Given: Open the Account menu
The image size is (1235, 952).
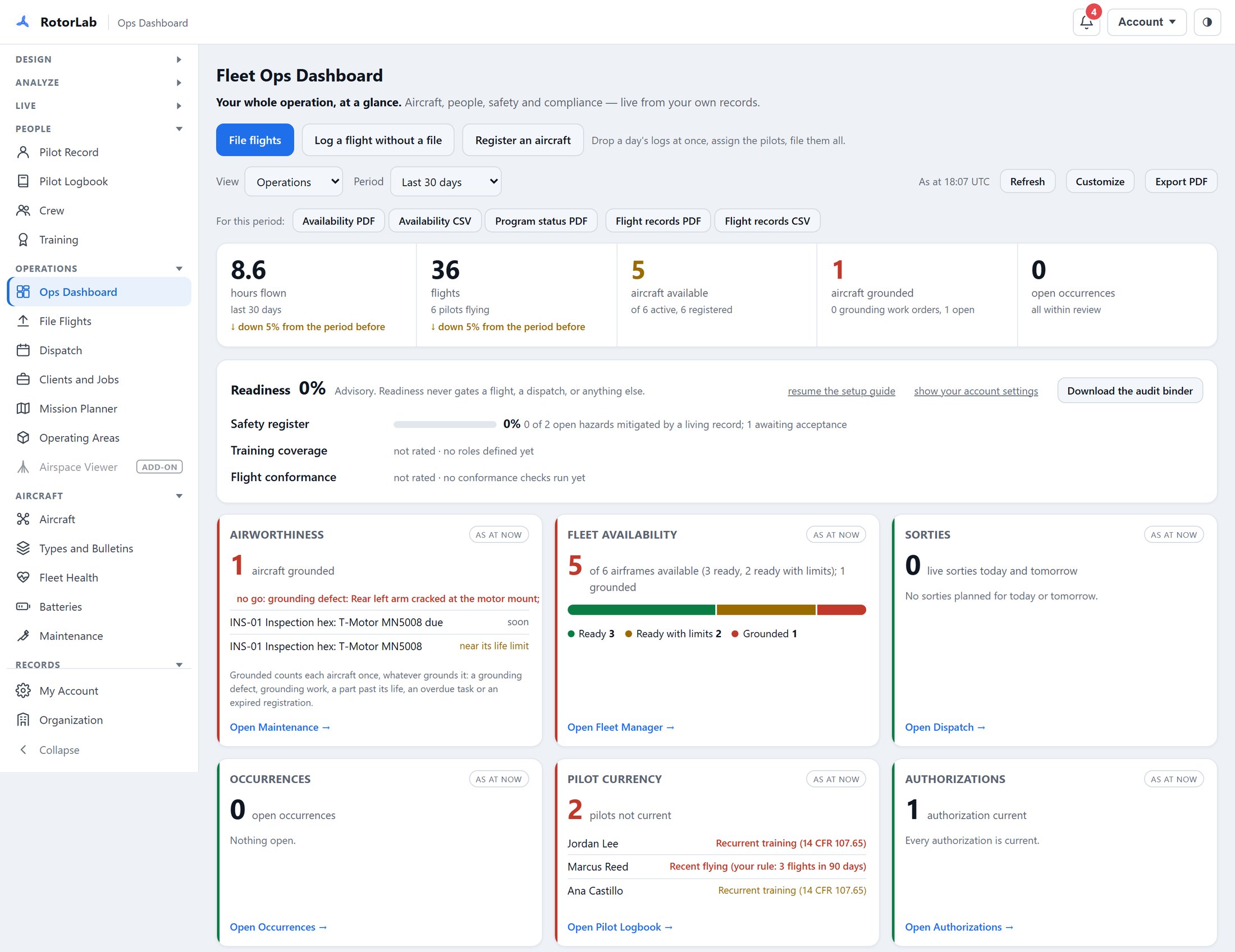Looking at the screenshot, I should [x=1146, y=22].
